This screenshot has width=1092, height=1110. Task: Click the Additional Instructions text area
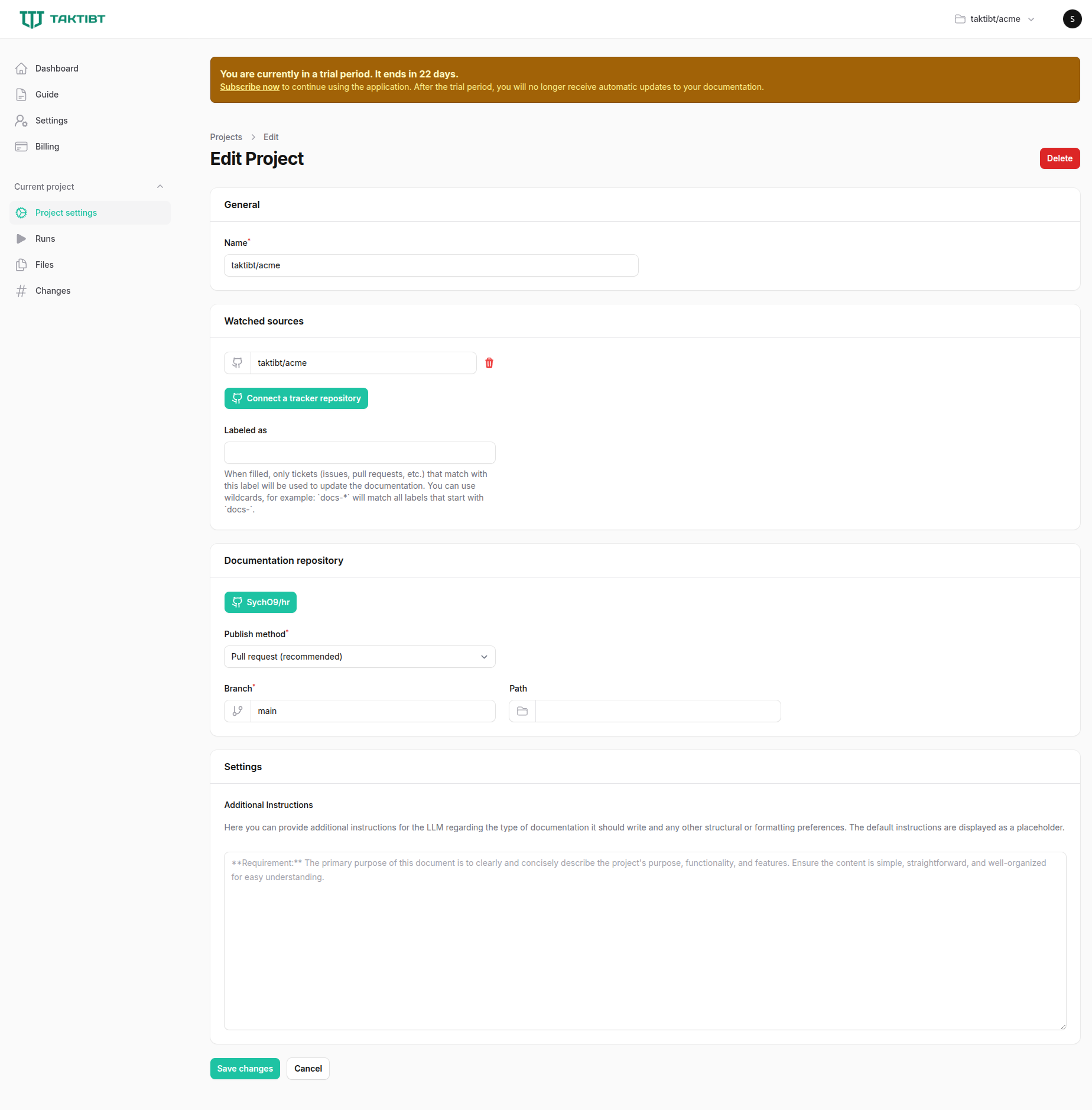[645, 940]
